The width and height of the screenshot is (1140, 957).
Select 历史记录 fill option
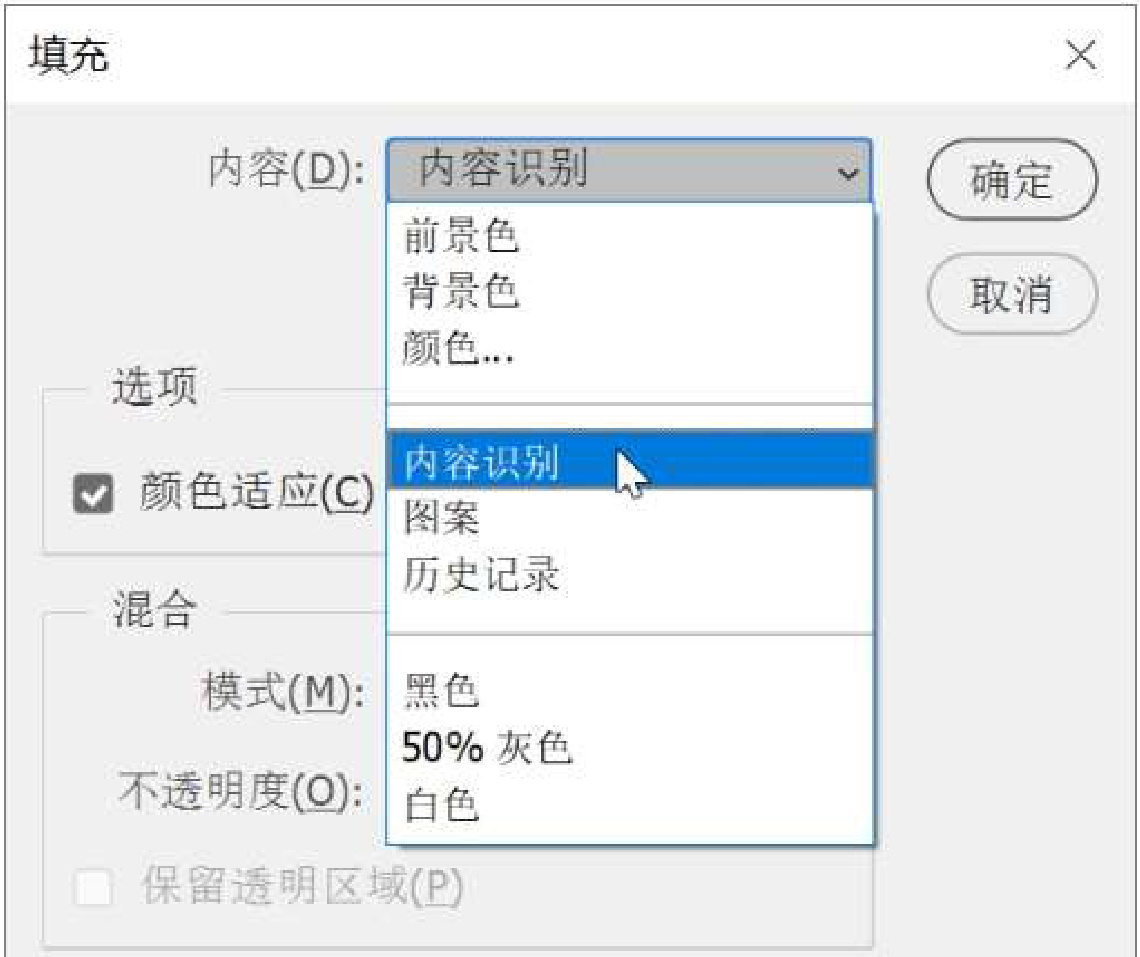point(482,575)
